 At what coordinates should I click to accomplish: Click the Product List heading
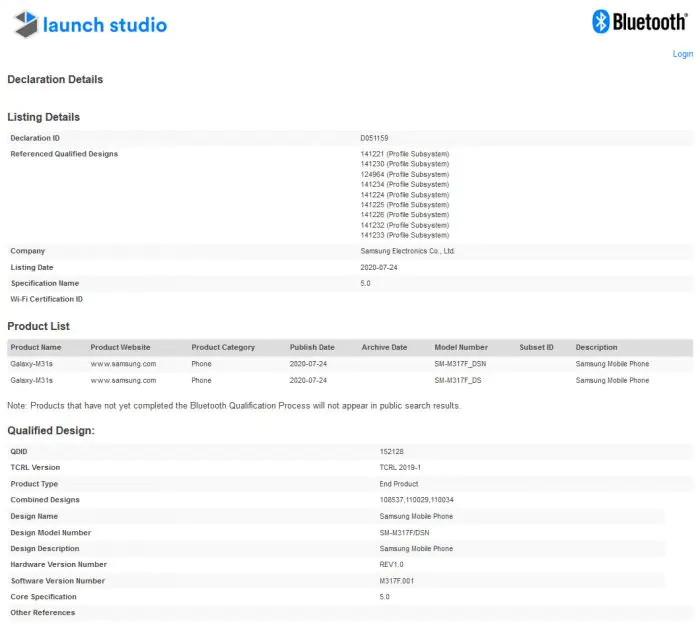[x=38, y=326]
